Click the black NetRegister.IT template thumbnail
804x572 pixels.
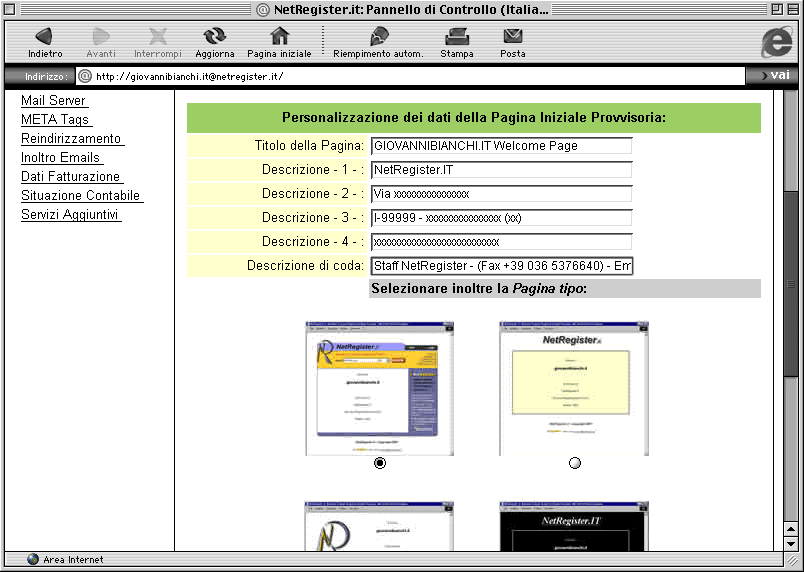[574, 526]
